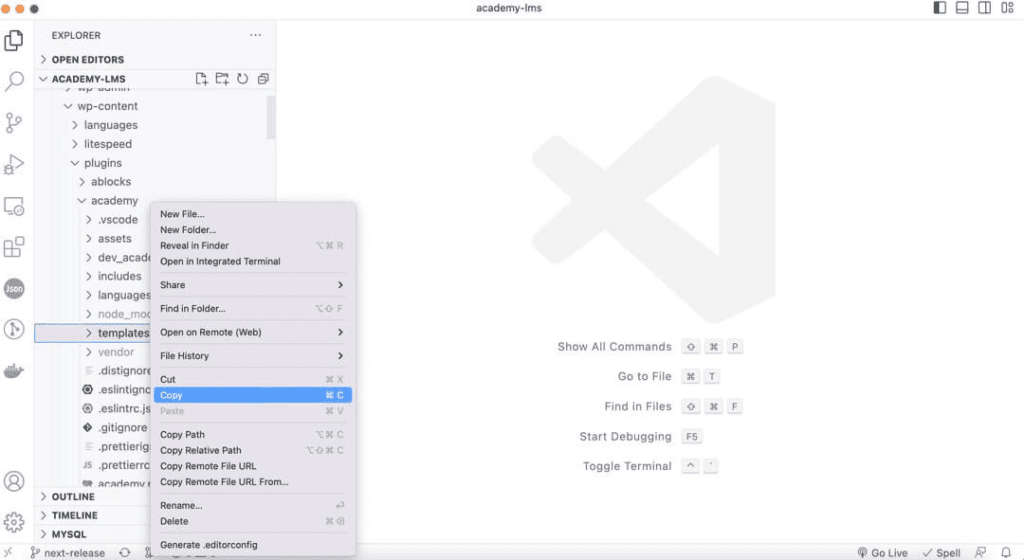1024x560 pixels.
Task: Click the New File icon in Explorer header
Action: click(202, 79)
